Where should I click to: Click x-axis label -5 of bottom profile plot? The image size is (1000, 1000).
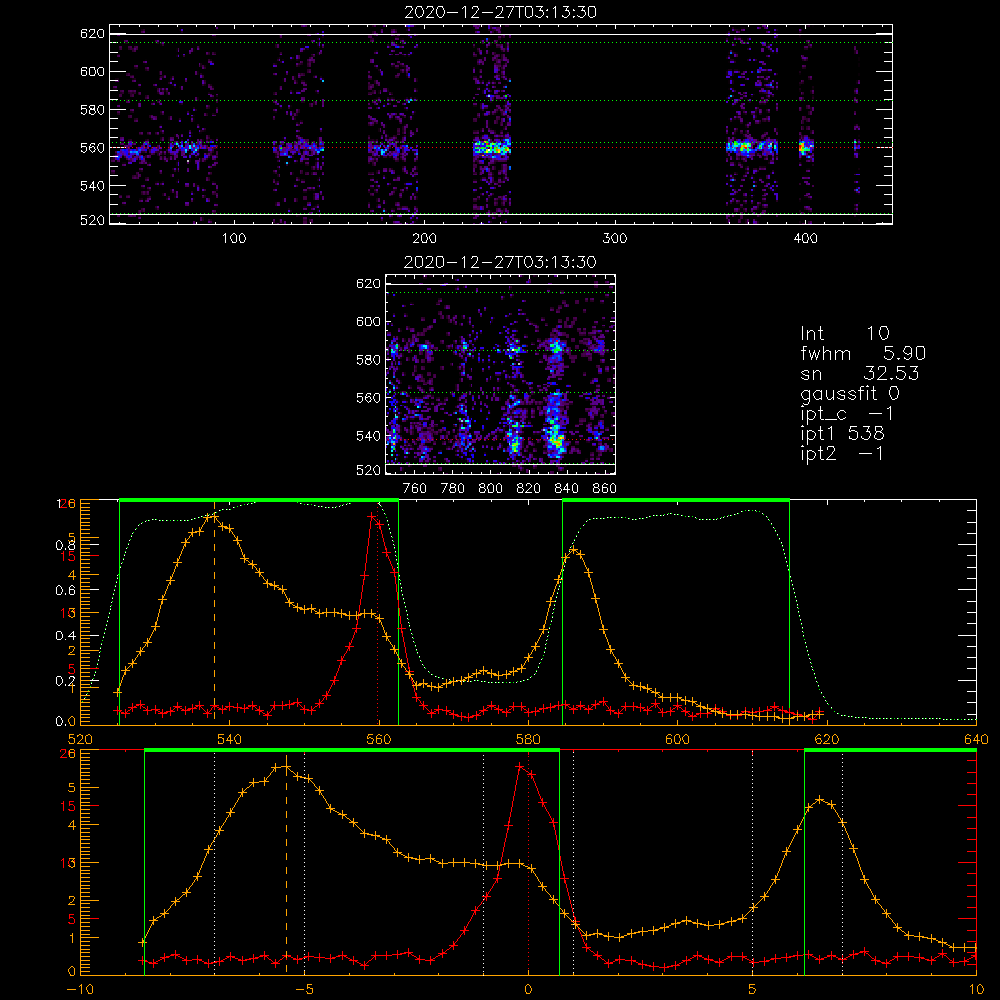305,990
